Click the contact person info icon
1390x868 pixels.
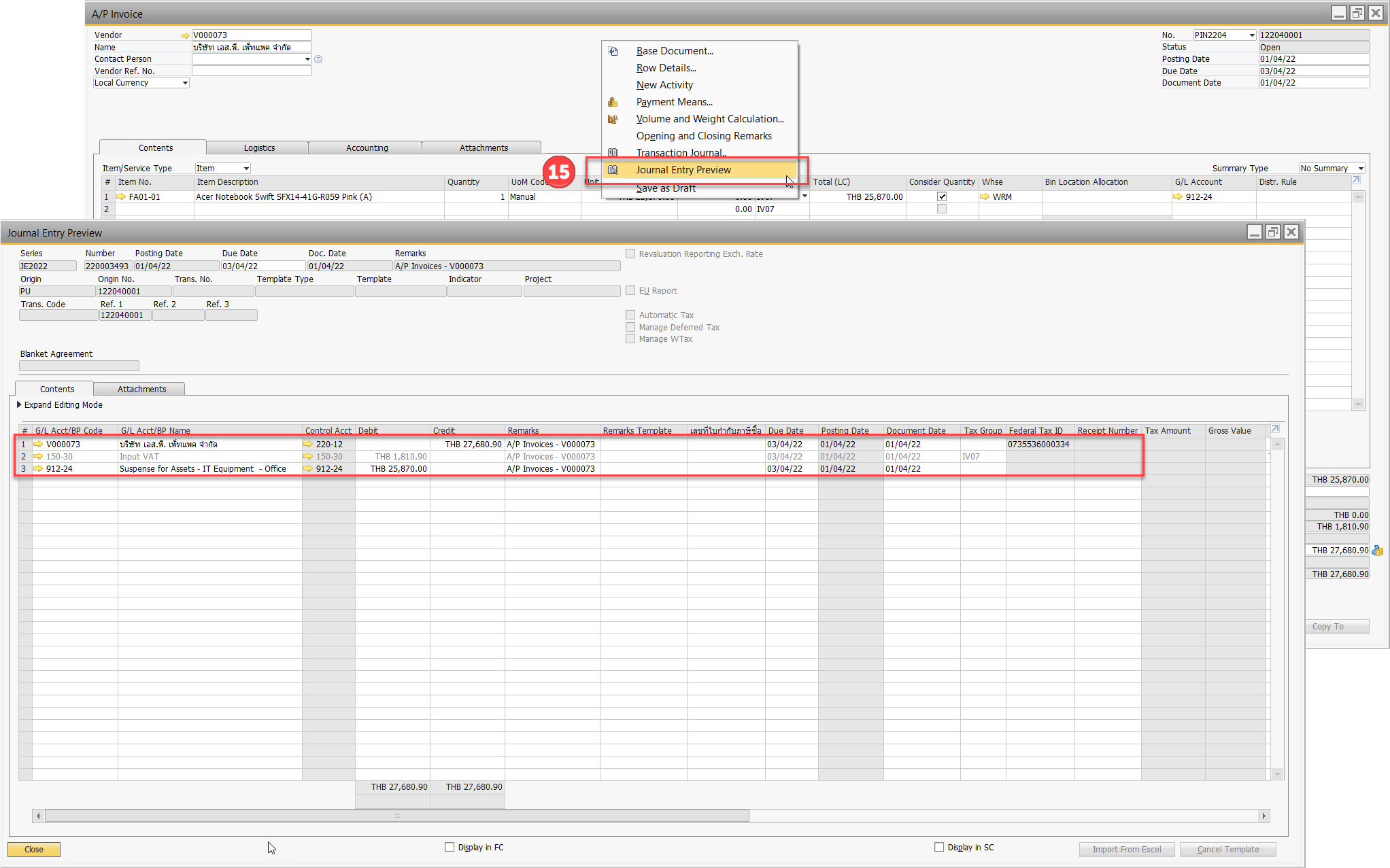click(x=318, y=59)
